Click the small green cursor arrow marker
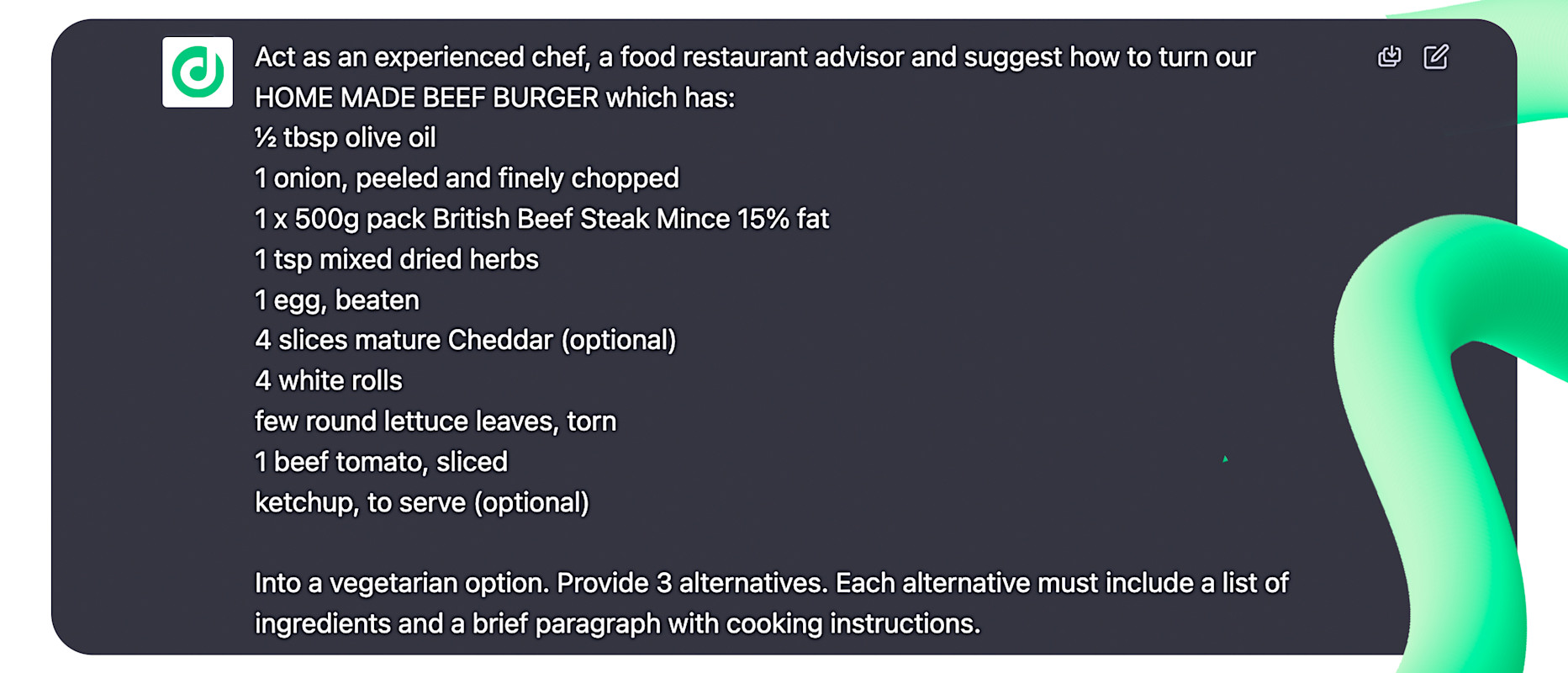This screenshot has height=673, width=1568. pyautogui.click(x=1227, y=460)
